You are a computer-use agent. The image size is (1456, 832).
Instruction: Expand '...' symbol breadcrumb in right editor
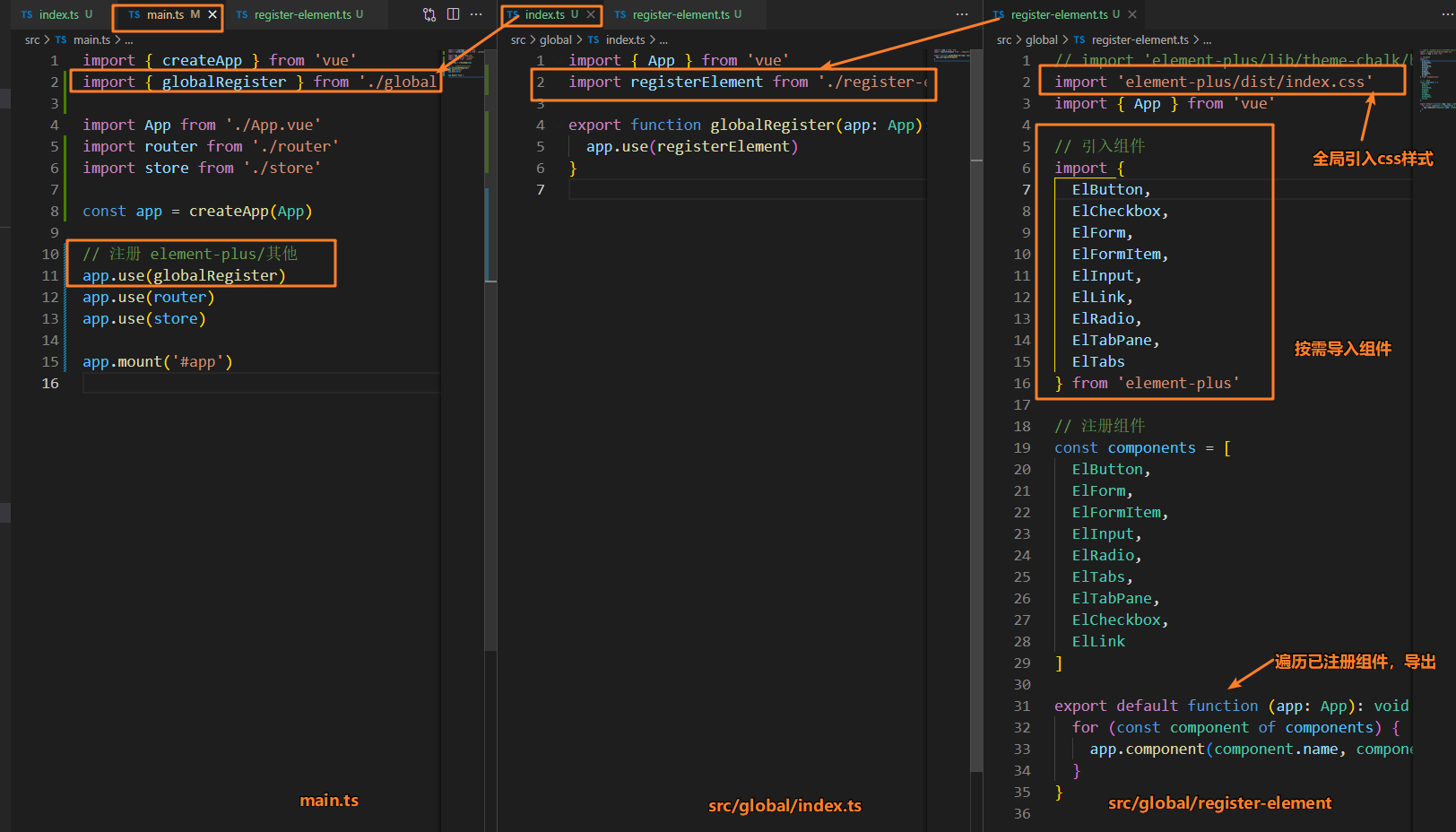pos(1207,39)
